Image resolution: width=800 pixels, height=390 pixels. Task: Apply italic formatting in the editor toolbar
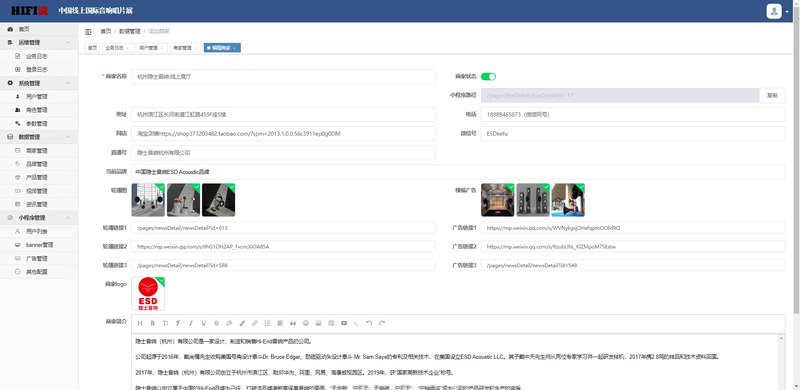(x=191, y=323)
